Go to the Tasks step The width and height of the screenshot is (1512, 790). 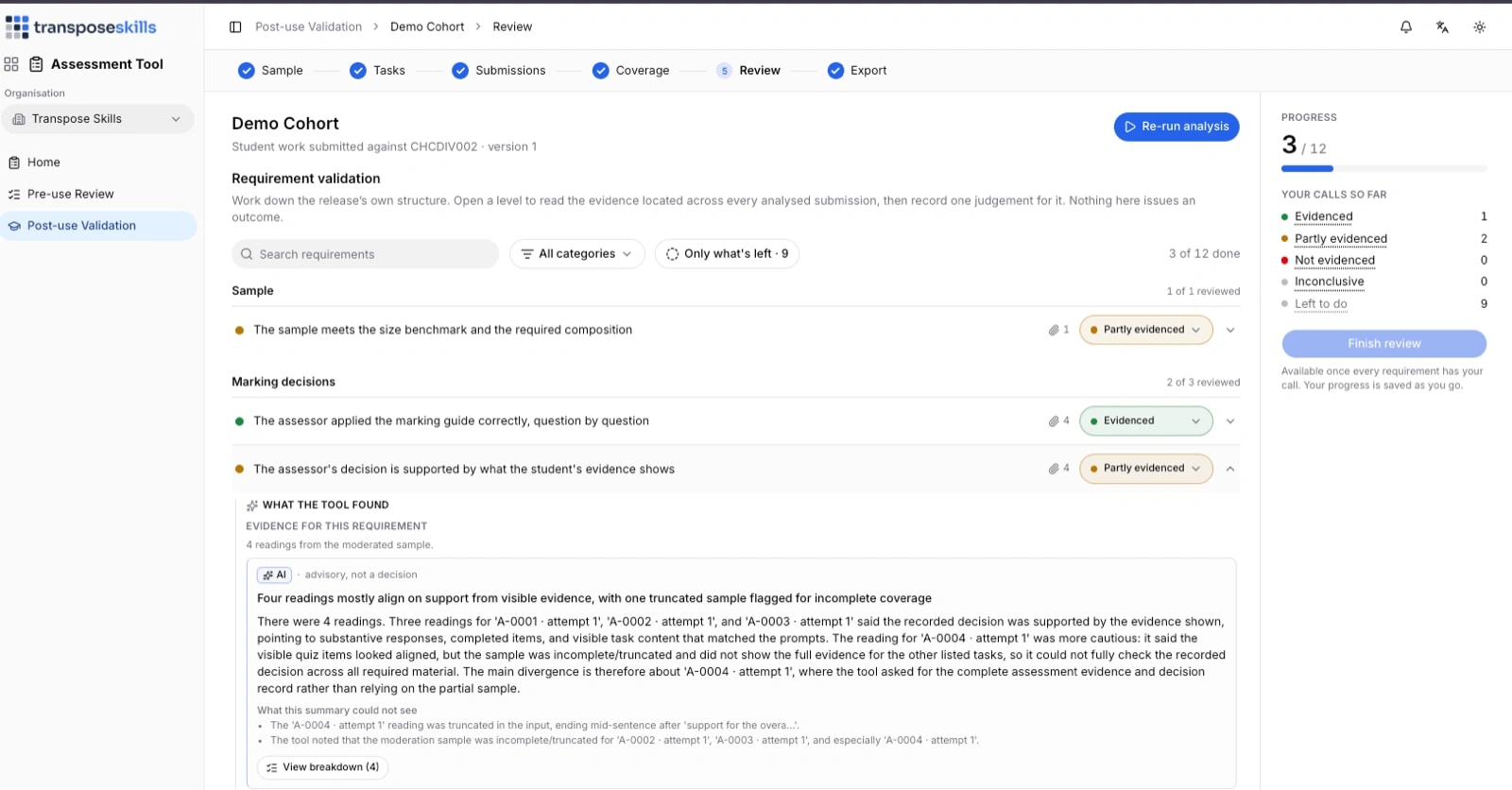pos(377,71)
